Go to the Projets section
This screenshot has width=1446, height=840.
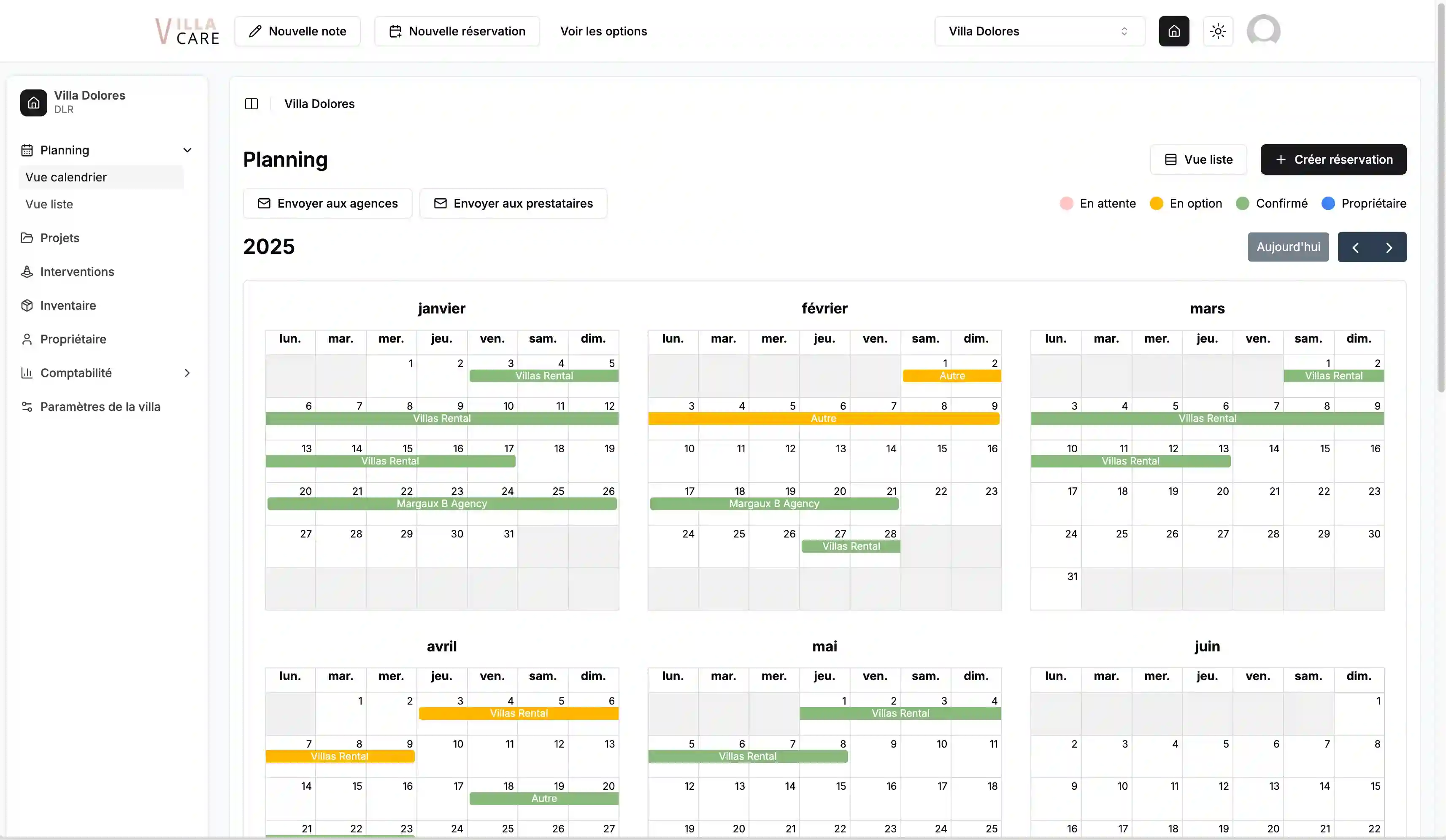click(59, 238)
